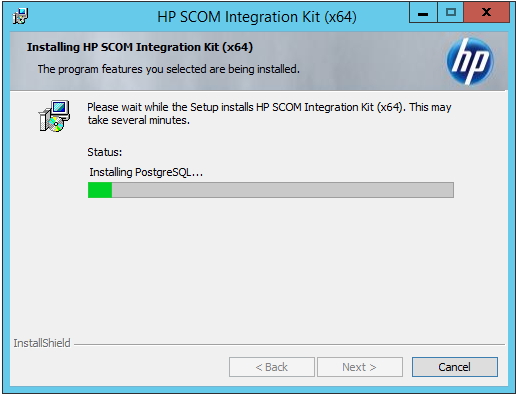Maximize the installer window
Image resolution: width=516 pixels, height=394 pixels.
(x=450, y=13)
